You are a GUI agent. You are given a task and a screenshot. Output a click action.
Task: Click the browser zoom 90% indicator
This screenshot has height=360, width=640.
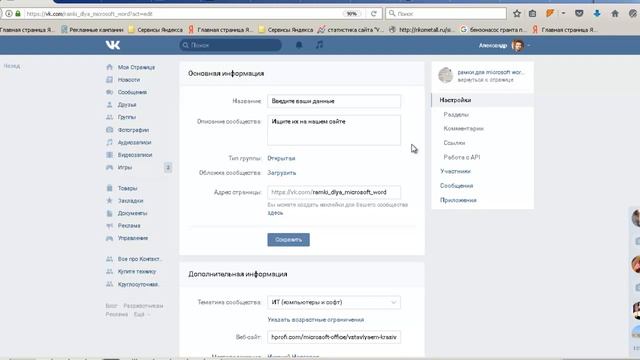tap(351, 13)
